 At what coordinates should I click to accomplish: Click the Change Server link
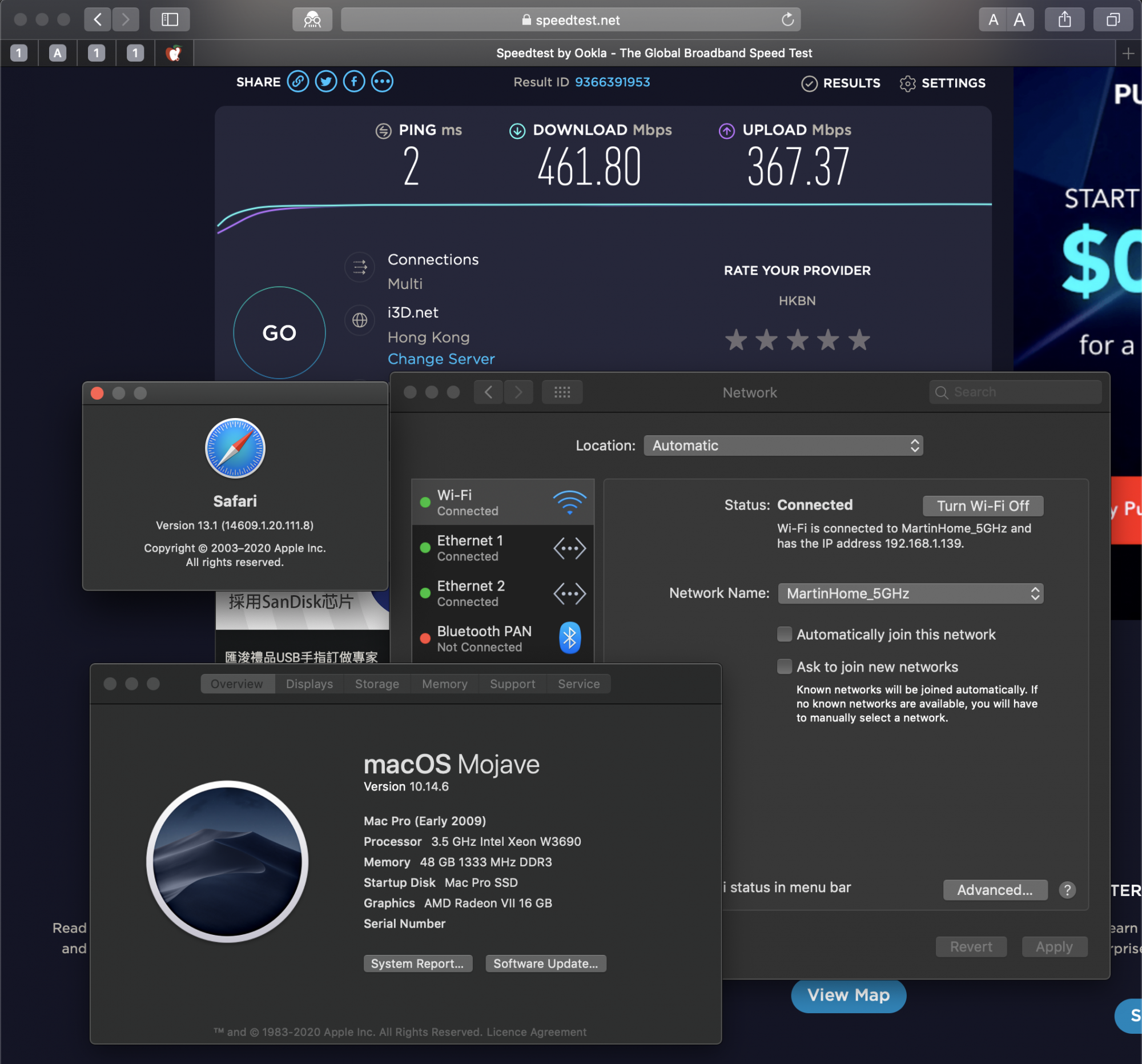(441, 359)
